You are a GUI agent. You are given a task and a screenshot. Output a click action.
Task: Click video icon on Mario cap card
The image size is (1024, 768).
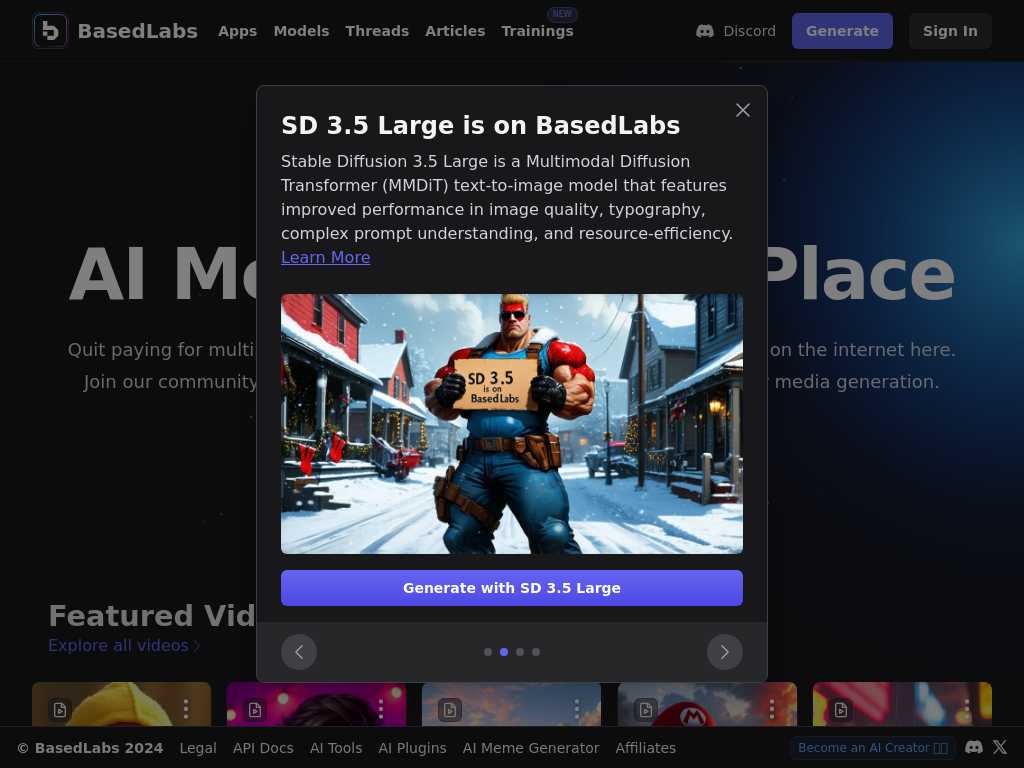[646, 710]
